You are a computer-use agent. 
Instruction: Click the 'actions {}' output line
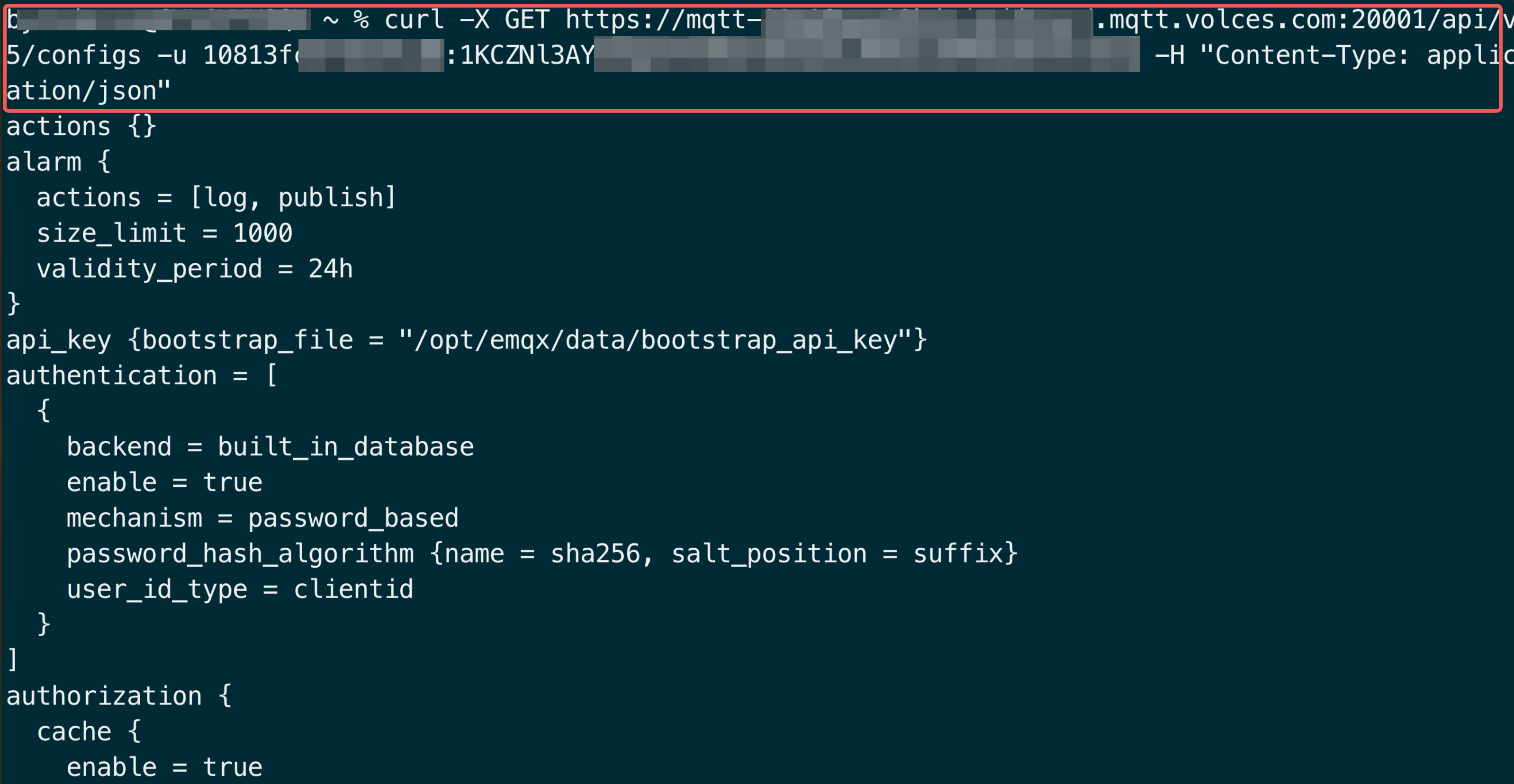(81, 127)
